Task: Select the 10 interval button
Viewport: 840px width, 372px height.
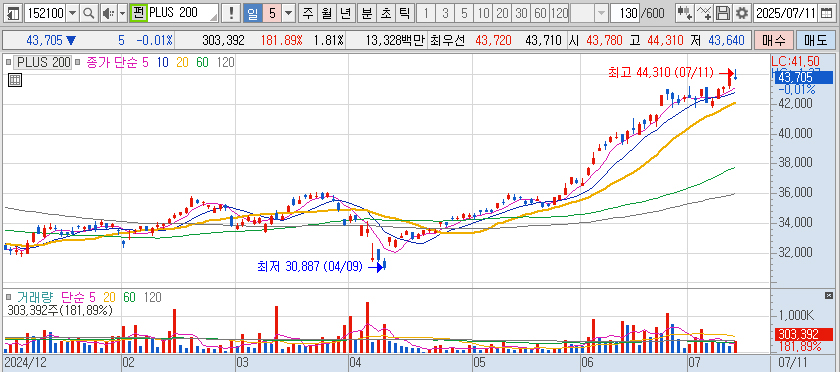Action: (483, 13)
